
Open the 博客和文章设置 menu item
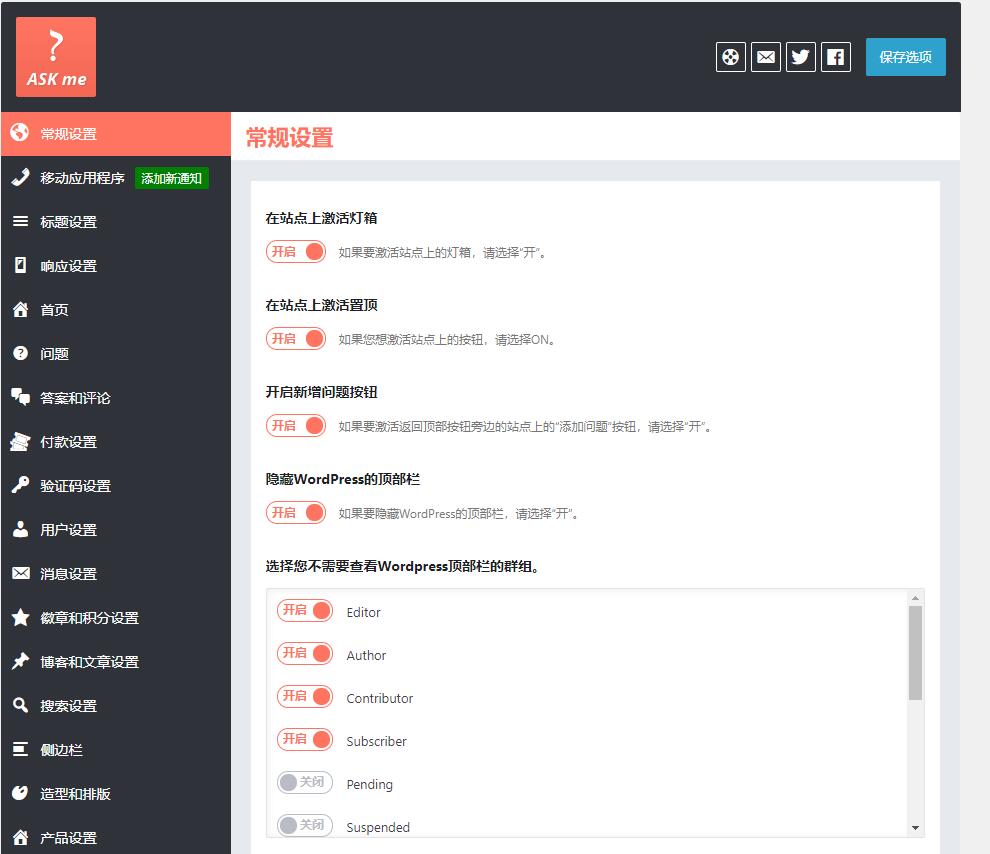point(116,661)
